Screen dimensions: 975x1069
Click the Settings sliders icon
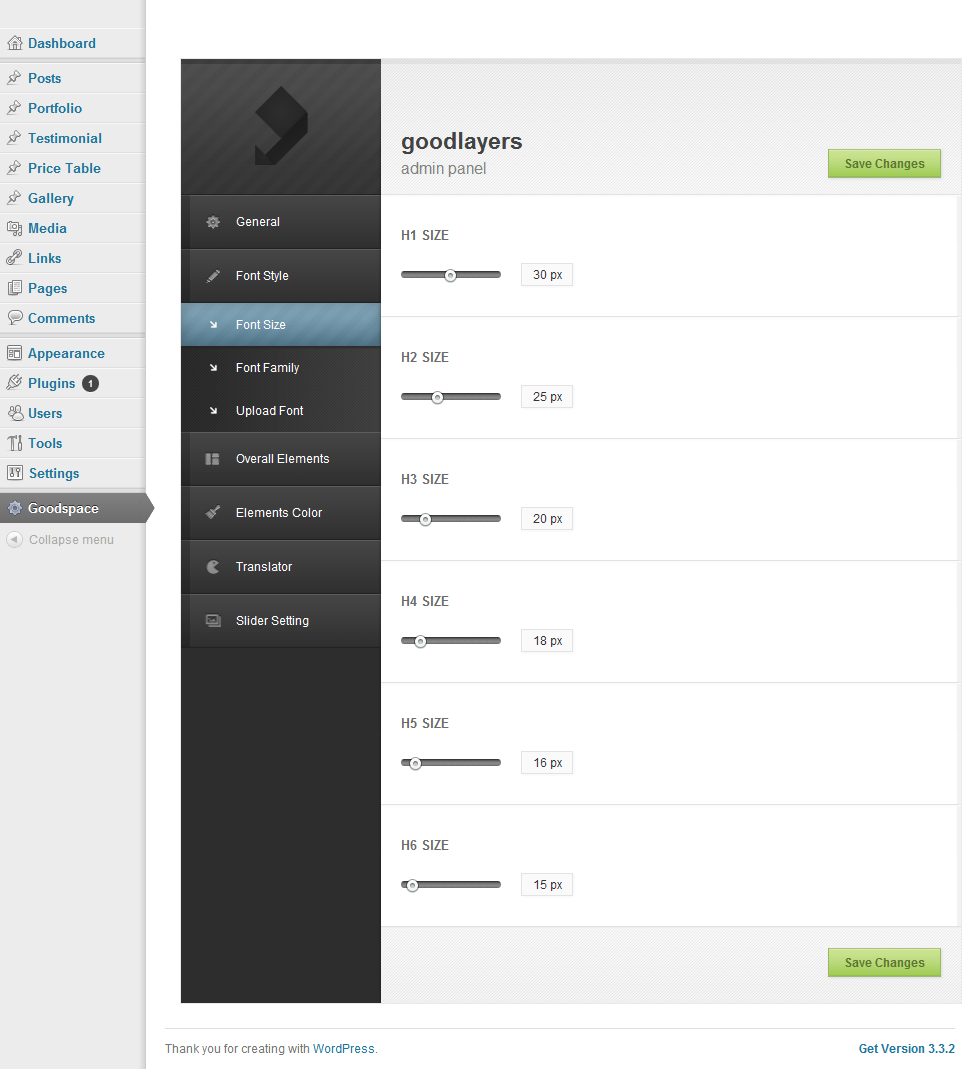coord(14,472)
